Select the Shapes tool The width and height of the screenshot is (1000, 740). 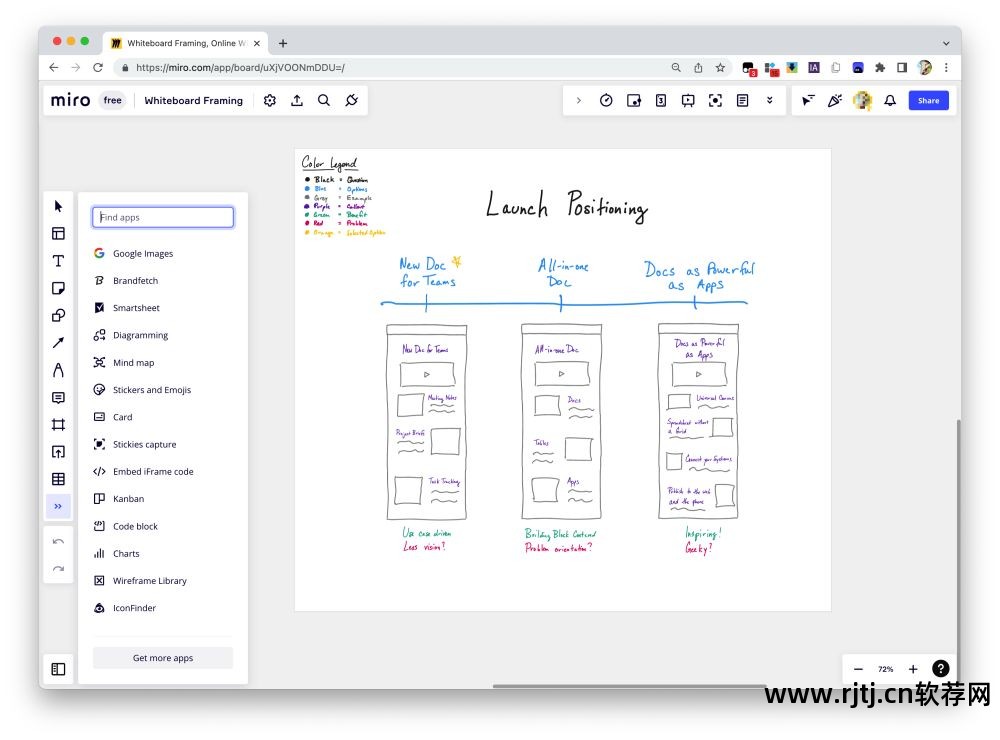click(x=58, y=316)
